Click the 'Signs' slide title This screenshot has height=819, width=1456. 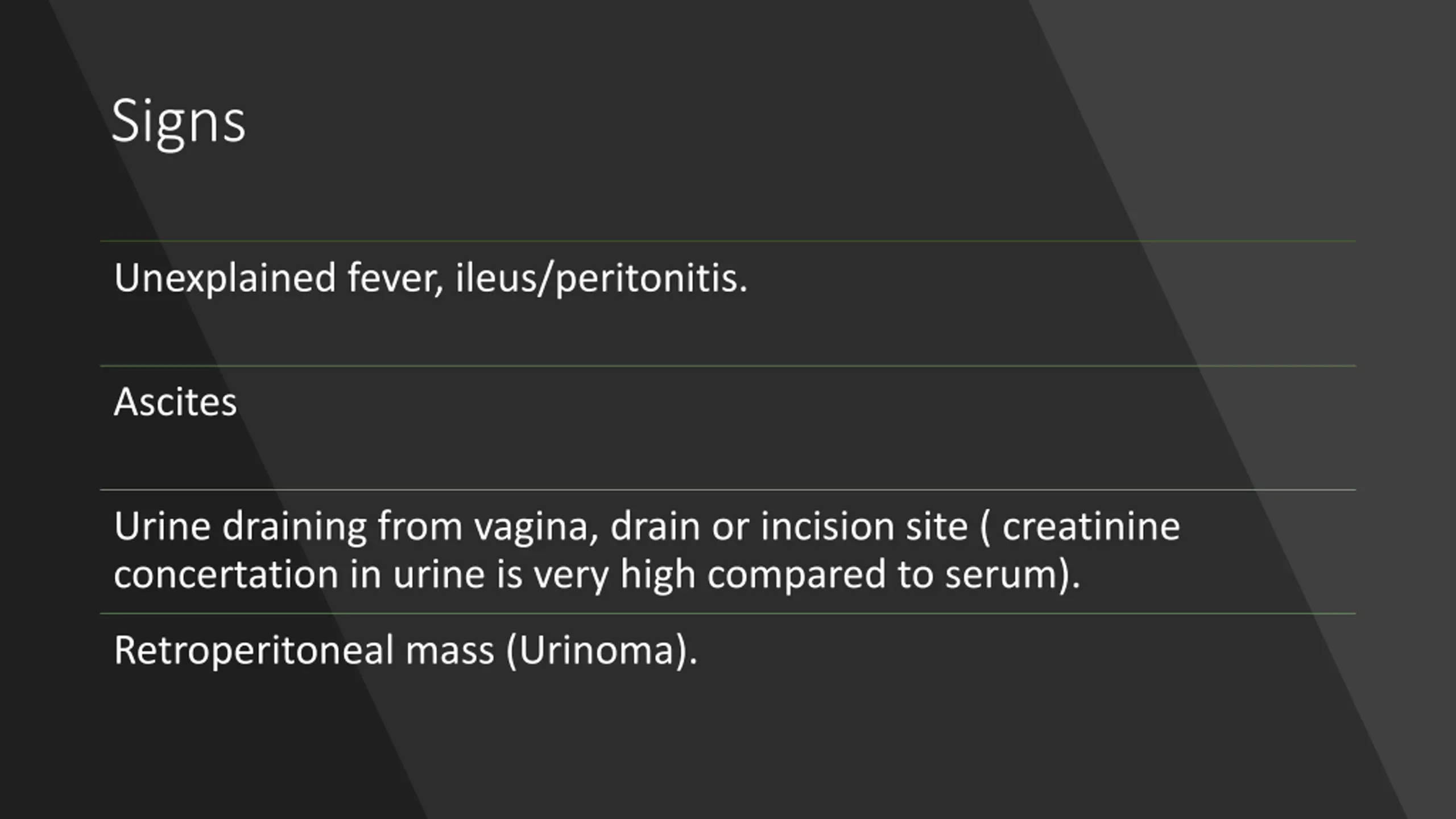(x=178, y=122)
